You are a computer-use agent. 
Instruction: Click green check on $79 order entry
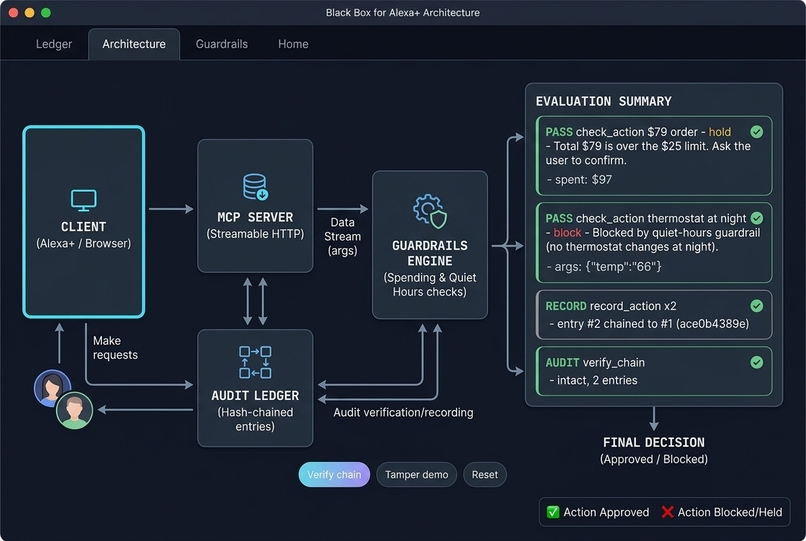coord(757,132)
